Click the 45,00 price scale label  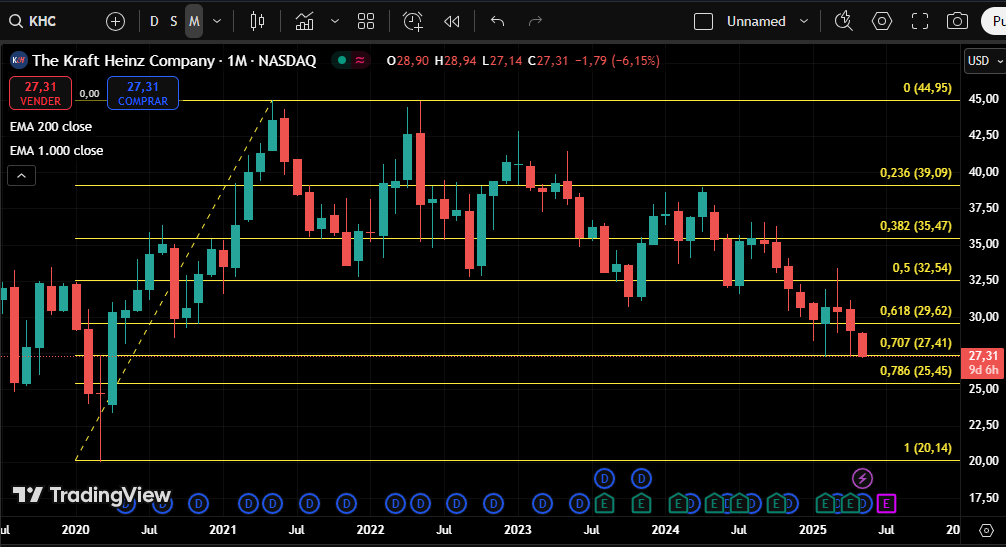pos(983,99)
